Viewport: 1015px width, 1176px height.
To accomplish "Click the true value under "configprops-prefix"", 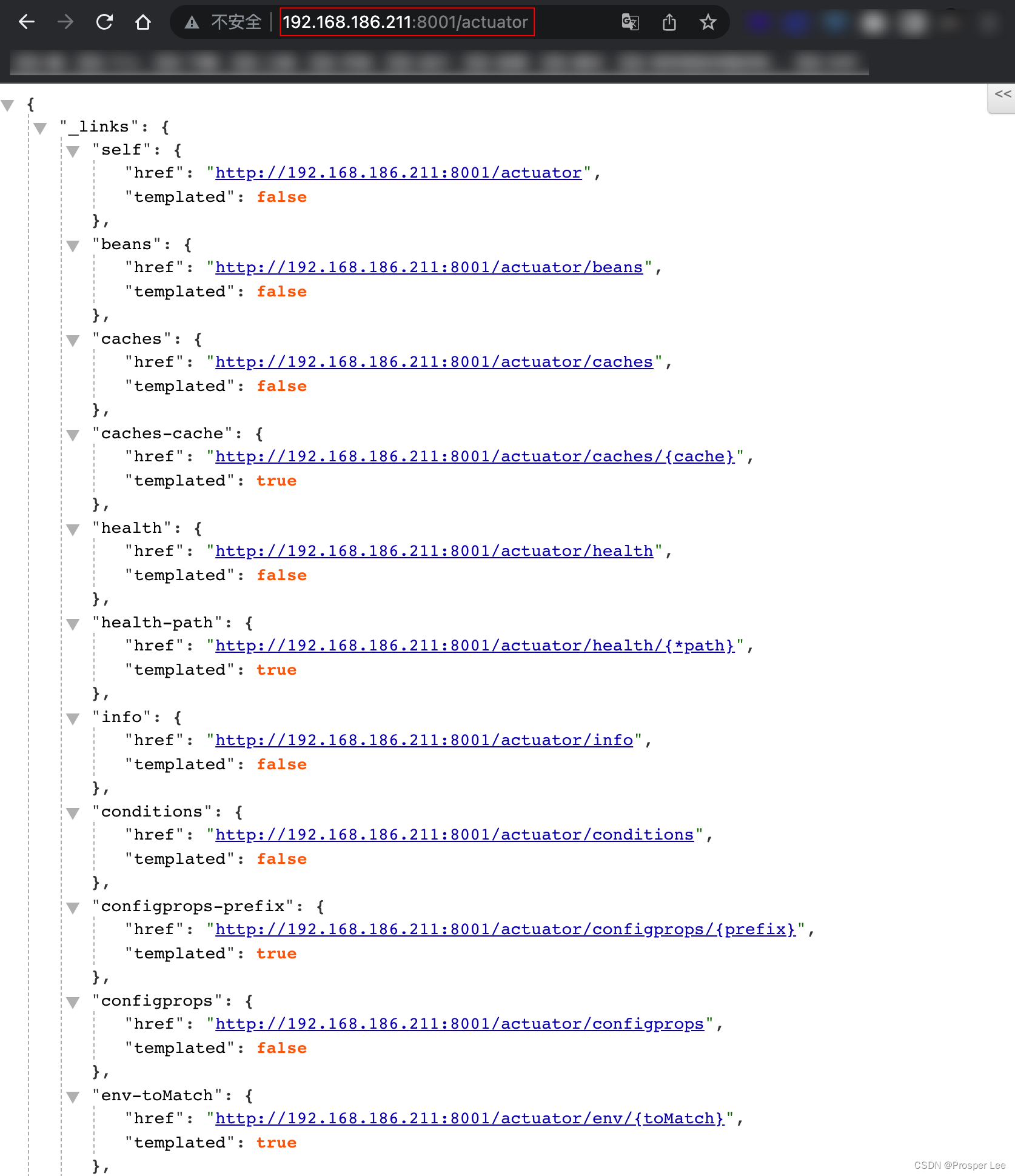I will point(276,954).
